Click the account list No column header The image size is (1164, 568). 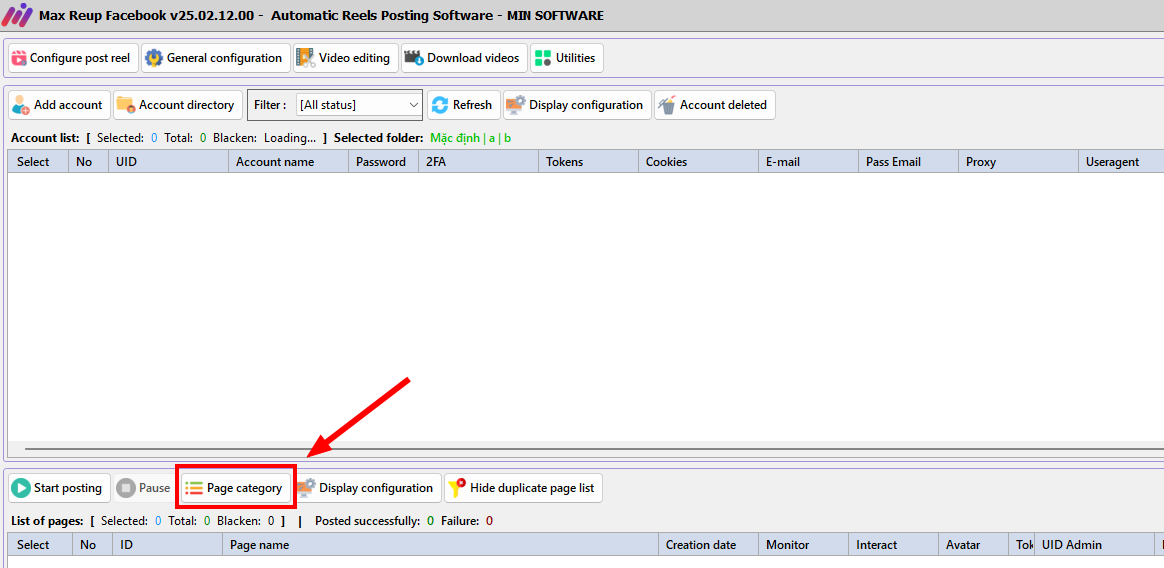tap(88, 162)
